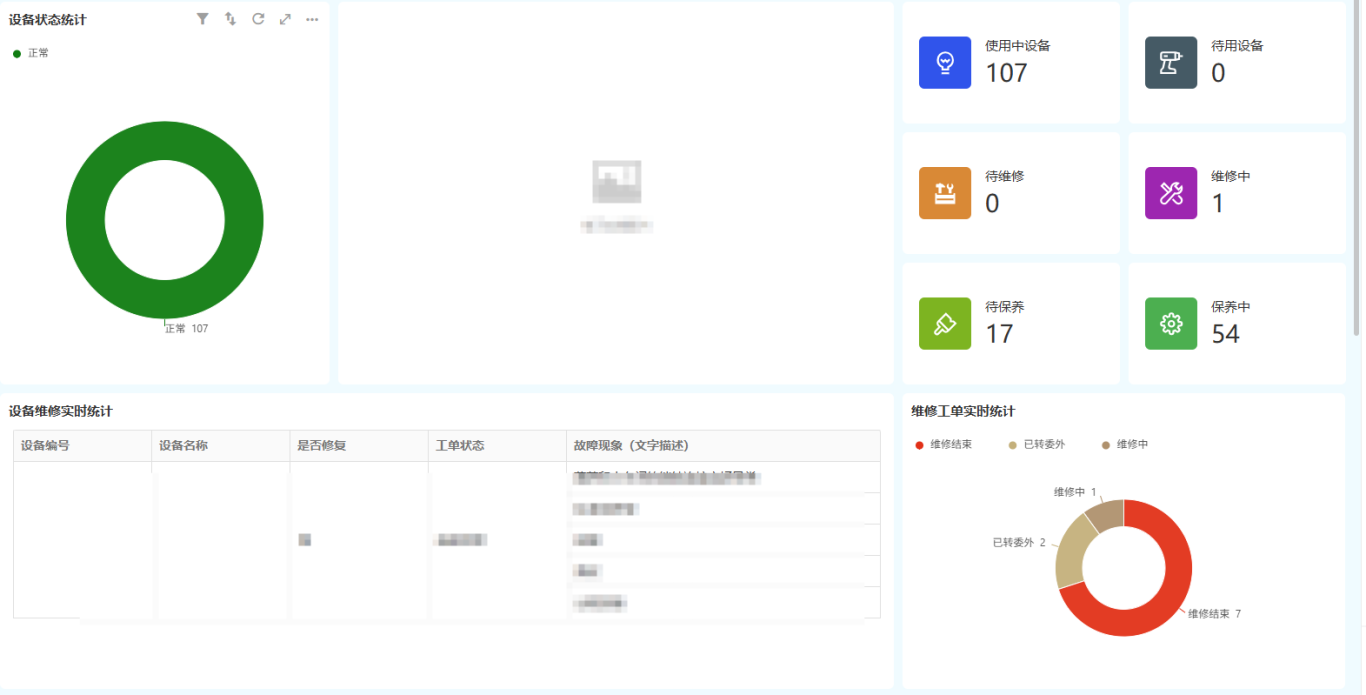Click the green 待保养 brush icon
Viewport: 1366px width, 695px height.
click(x=944, y=324)
